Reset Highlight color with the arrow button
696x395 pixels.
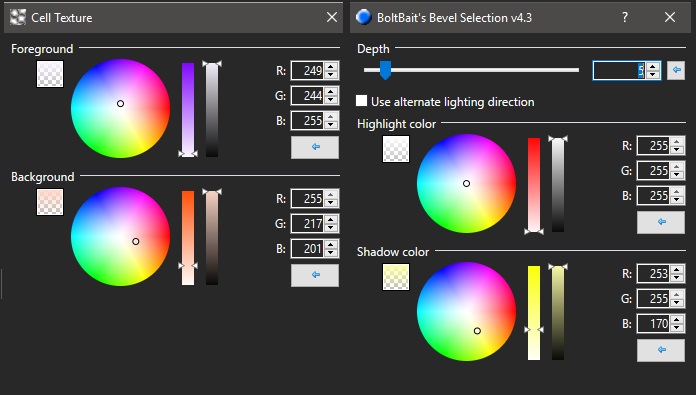tap(661, 222)
